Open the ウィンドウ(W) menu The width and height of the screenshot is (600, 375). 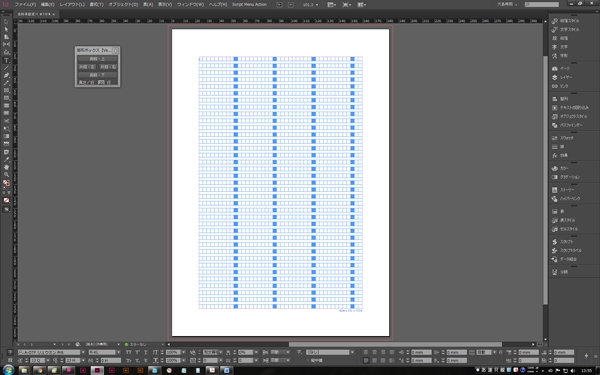click(190, 5)
